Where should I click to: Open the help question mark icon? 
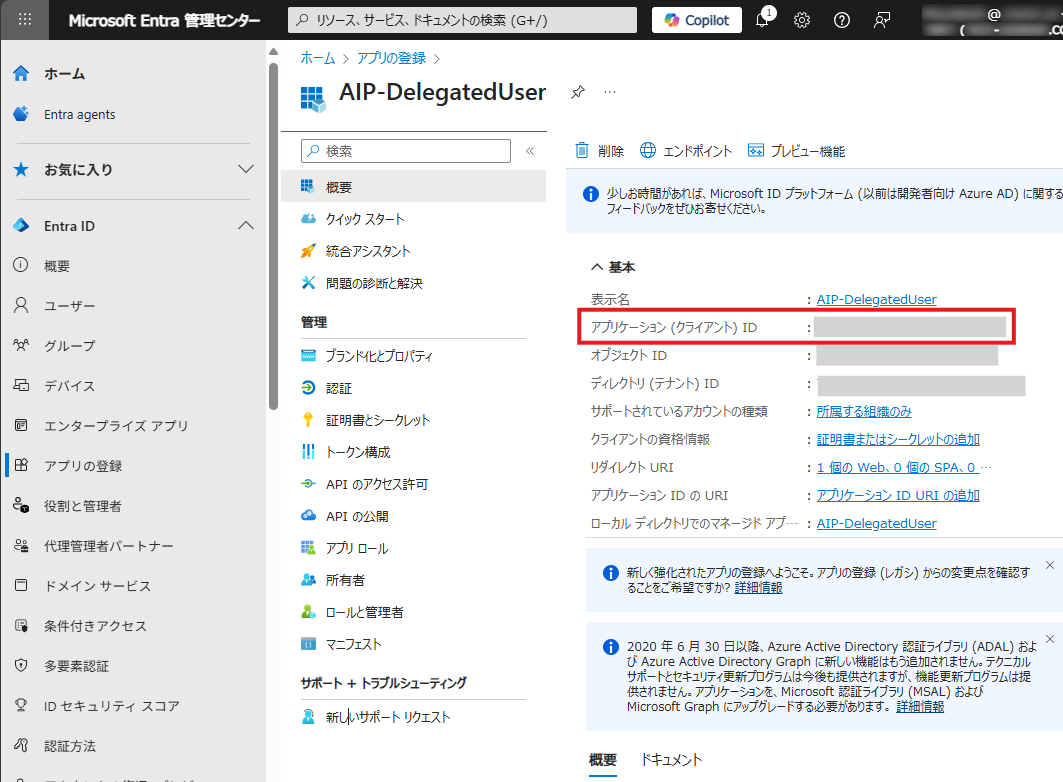click(841, 20)
